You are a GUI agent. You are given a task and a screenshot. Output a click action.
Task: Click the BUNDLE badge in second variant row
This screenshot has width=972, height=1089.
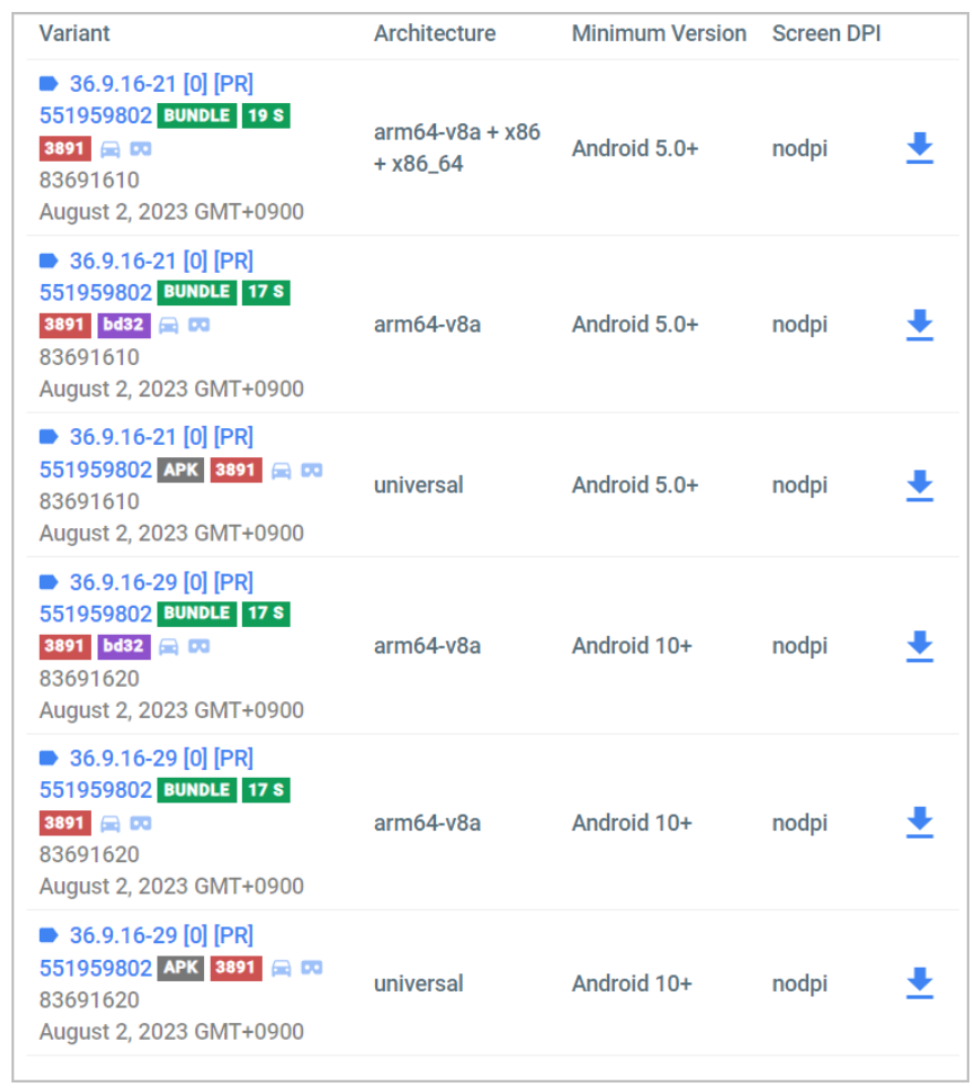196,292
